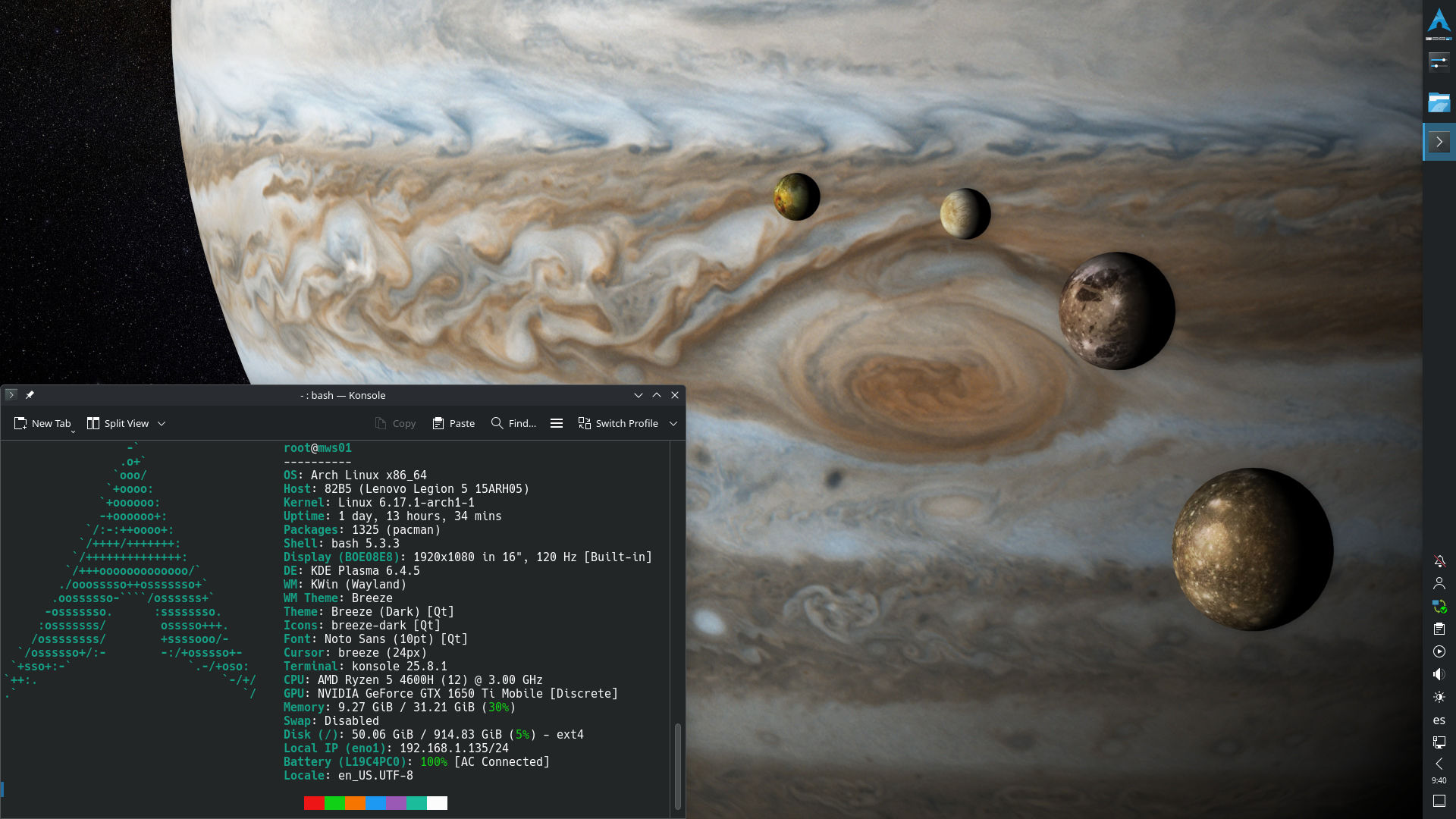The image size is (1456, 819).
Task: Open Konsole hamburger menu
Action: [x=557, y=424]
